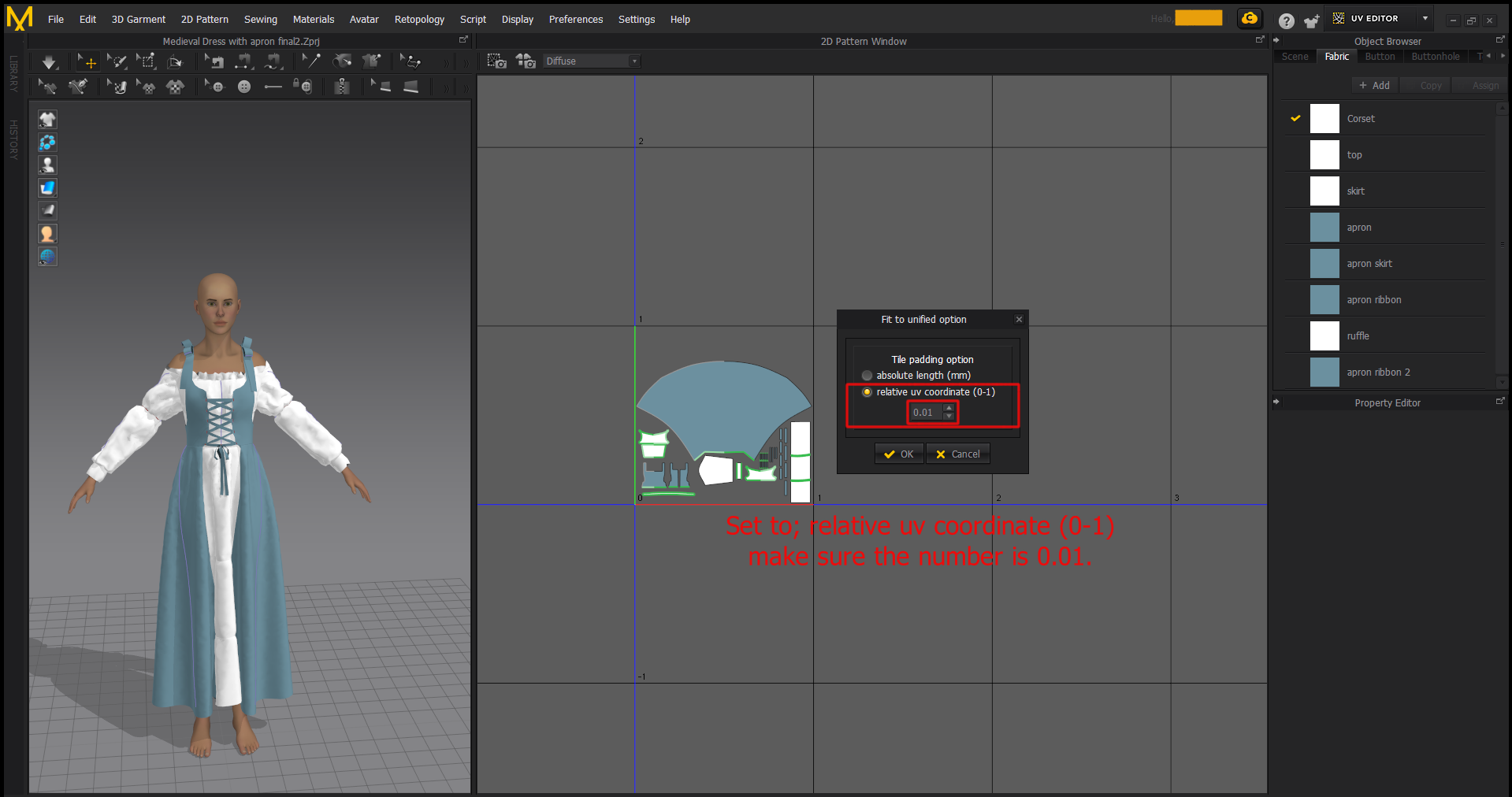The width and height of the screenshot is (1512, 797).
Task: Expand the 3D toolbar overflow chevron
Action: point(446,63)
